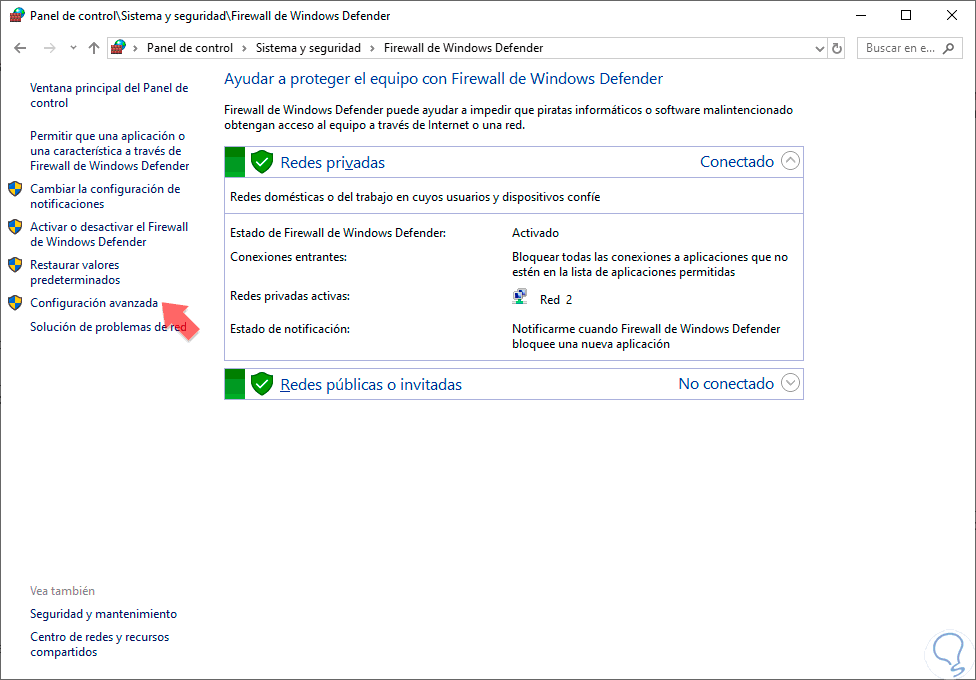Click shield icon beside Restaurar valores predeterminados

pyautogui.click(x=15, y=265)
